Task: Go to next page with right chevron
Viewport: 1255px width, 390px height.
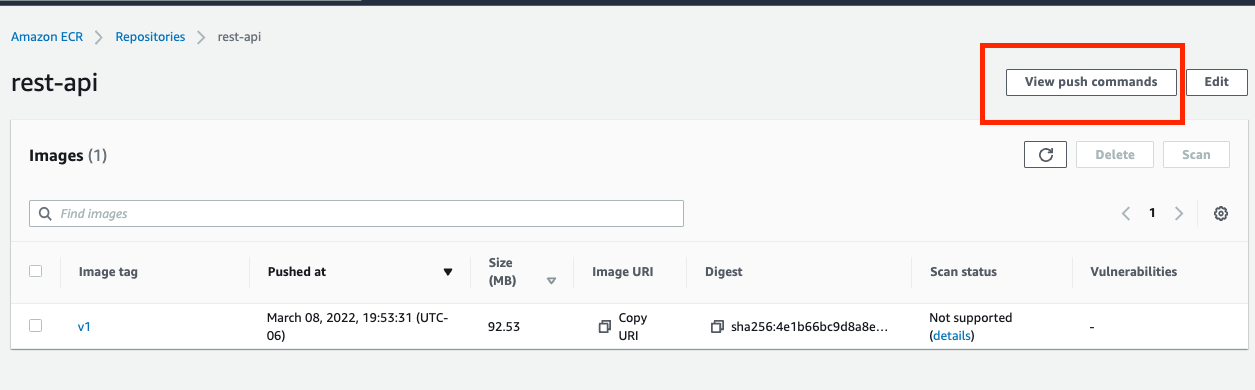Action: click(x=1179, y=213)
